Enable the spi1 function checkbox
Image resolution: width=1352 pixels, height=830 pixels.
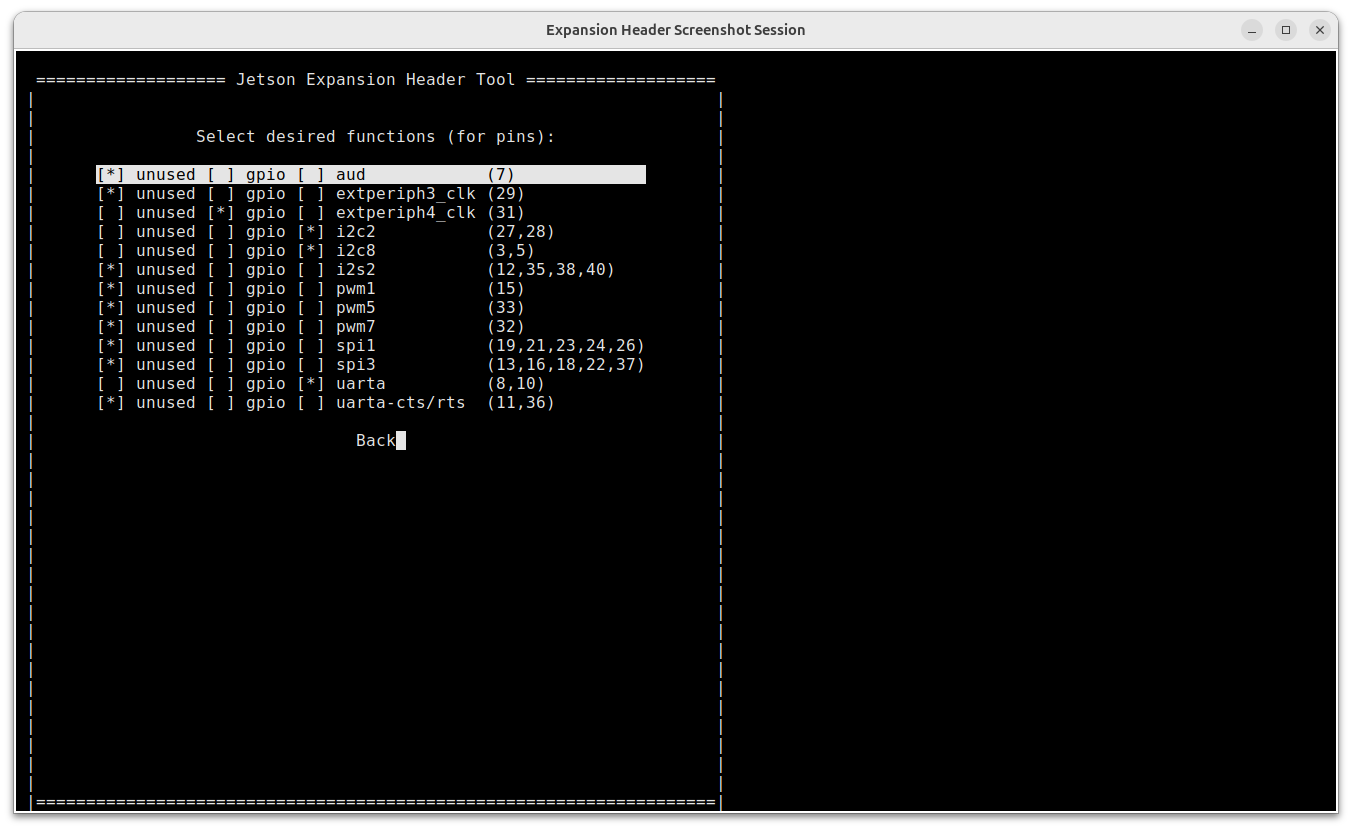(x=311, y=346)
